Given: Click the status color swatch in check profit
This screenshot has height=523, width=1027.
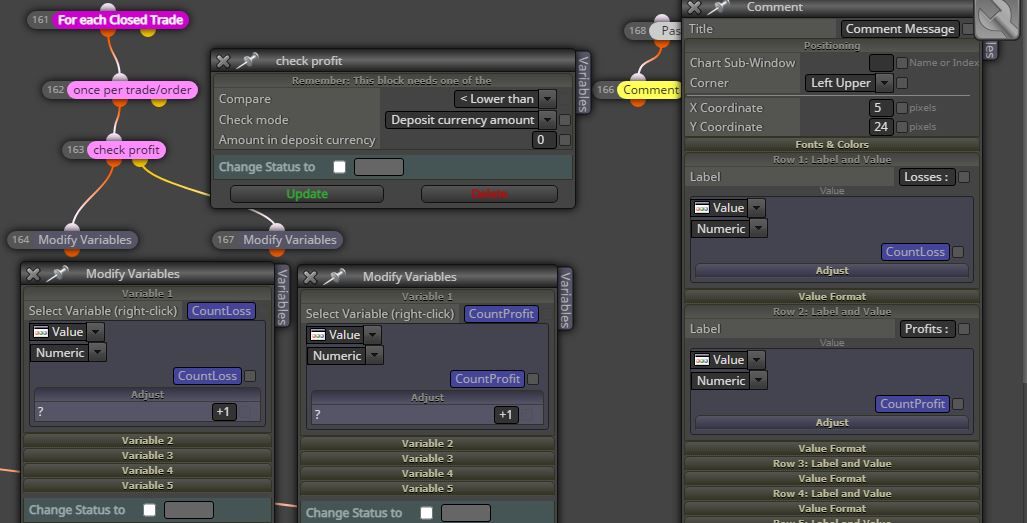Looking at the screenshot, I should (x=379, y=167).
